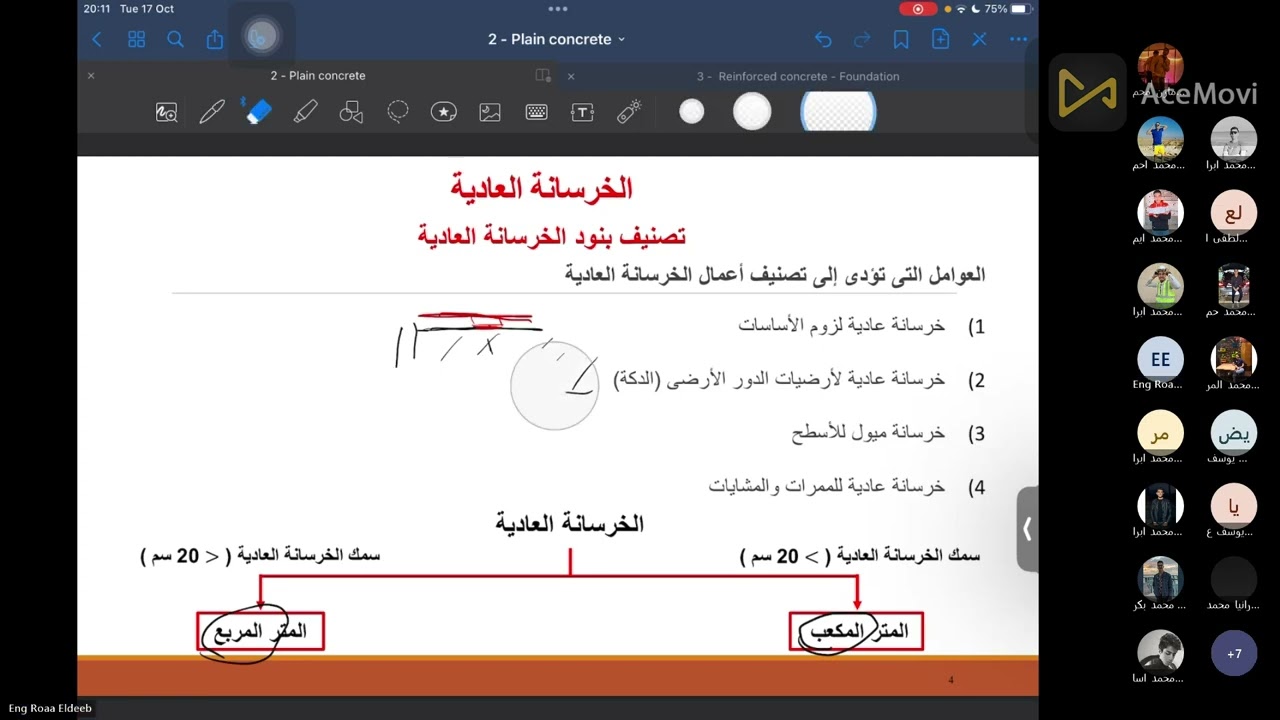Select the zoom window tool
This screenshot has width=1280, height=720.
pos(167,113)
